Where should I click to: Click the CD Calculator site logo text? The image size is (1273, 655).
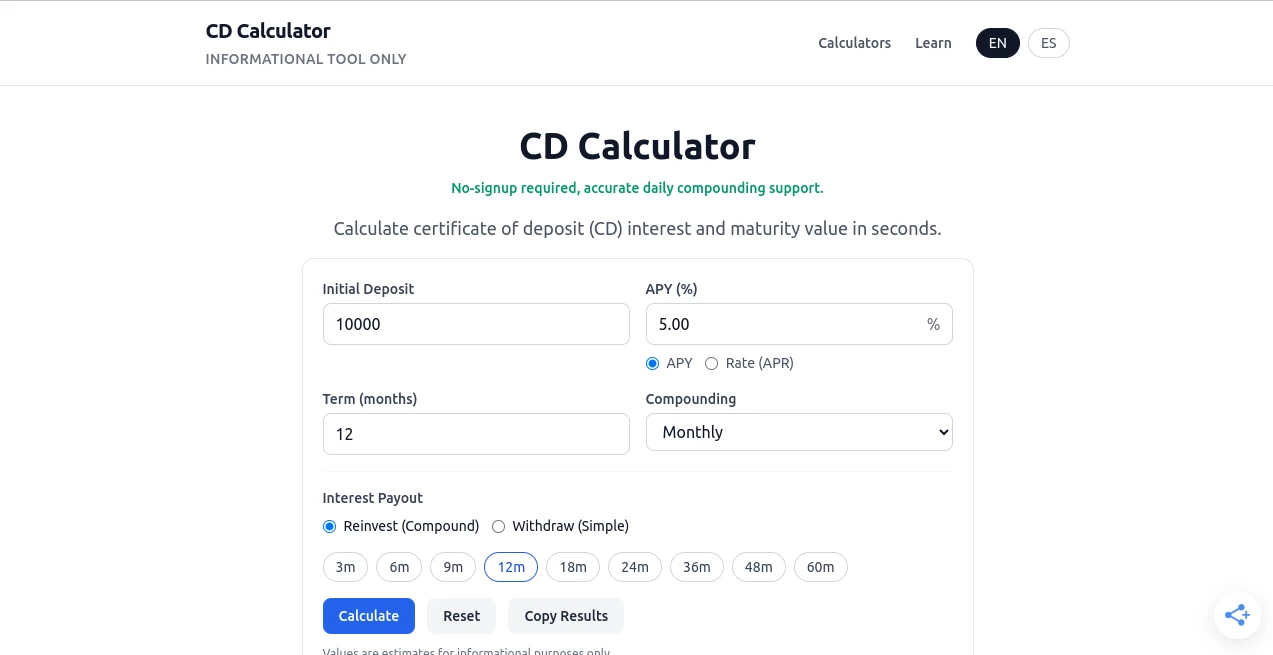tap(268, 31)
